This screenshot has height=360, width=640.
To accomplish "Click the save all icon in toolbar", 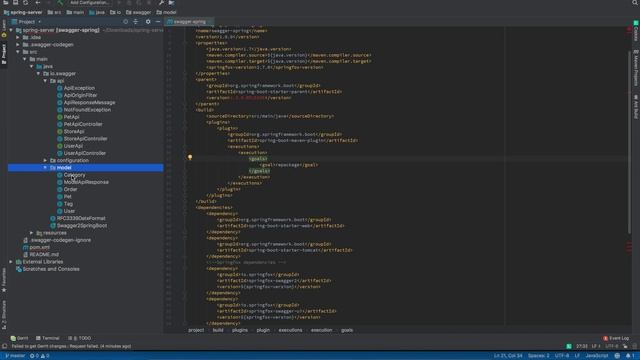I will (16, 2).
